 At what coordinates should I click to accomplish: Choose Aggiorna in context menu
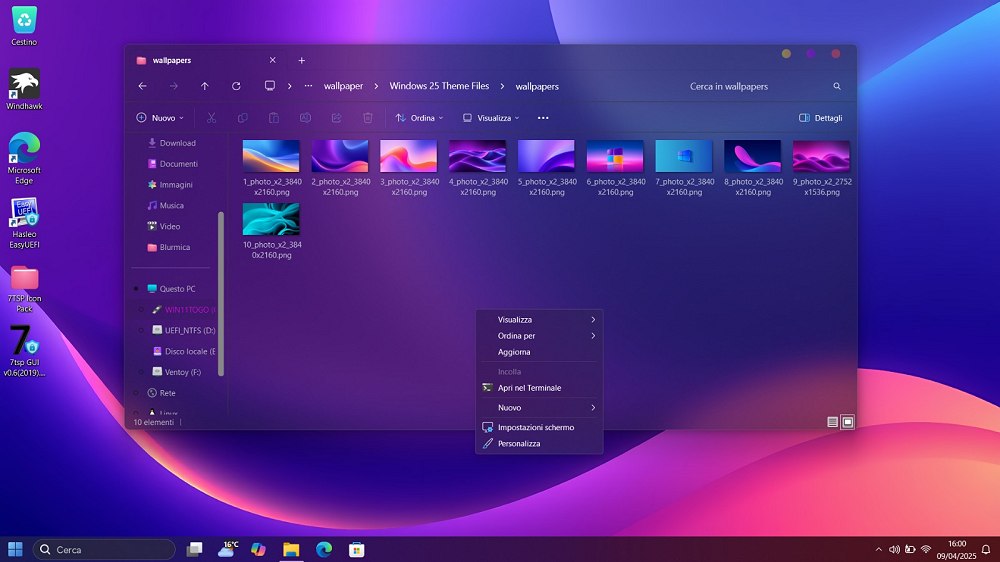coord(540,352)
